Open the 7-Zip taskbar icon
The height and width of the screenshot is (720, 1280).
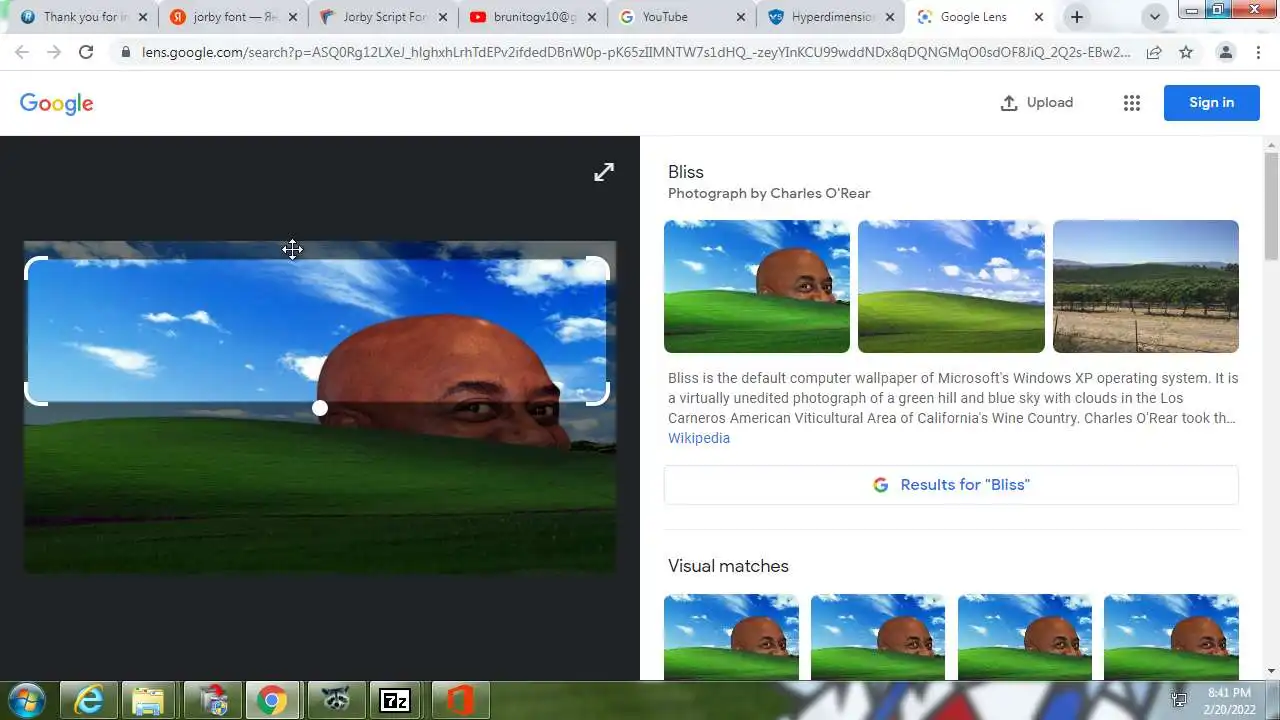click(395, 700)
